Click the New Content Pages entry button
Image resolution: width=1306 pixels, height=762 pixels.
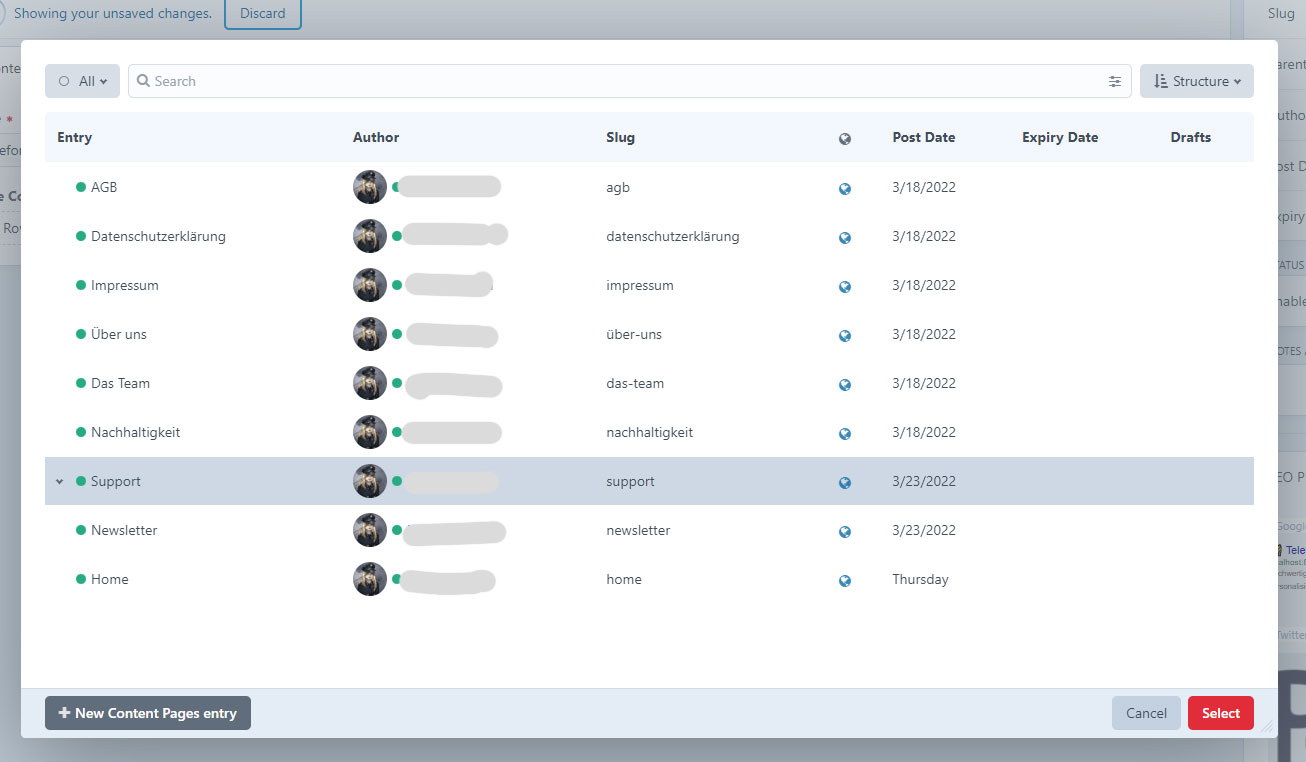point(147,713)
